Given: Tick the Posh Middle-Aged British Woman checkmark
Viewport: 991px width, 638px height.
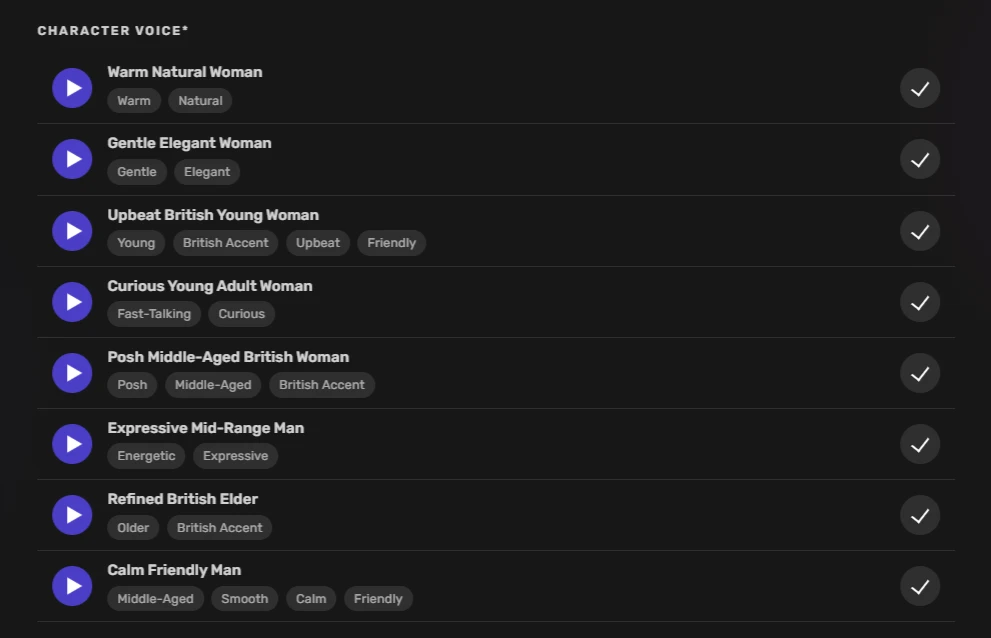Looking at the screenshot, I should pos(920,373).
